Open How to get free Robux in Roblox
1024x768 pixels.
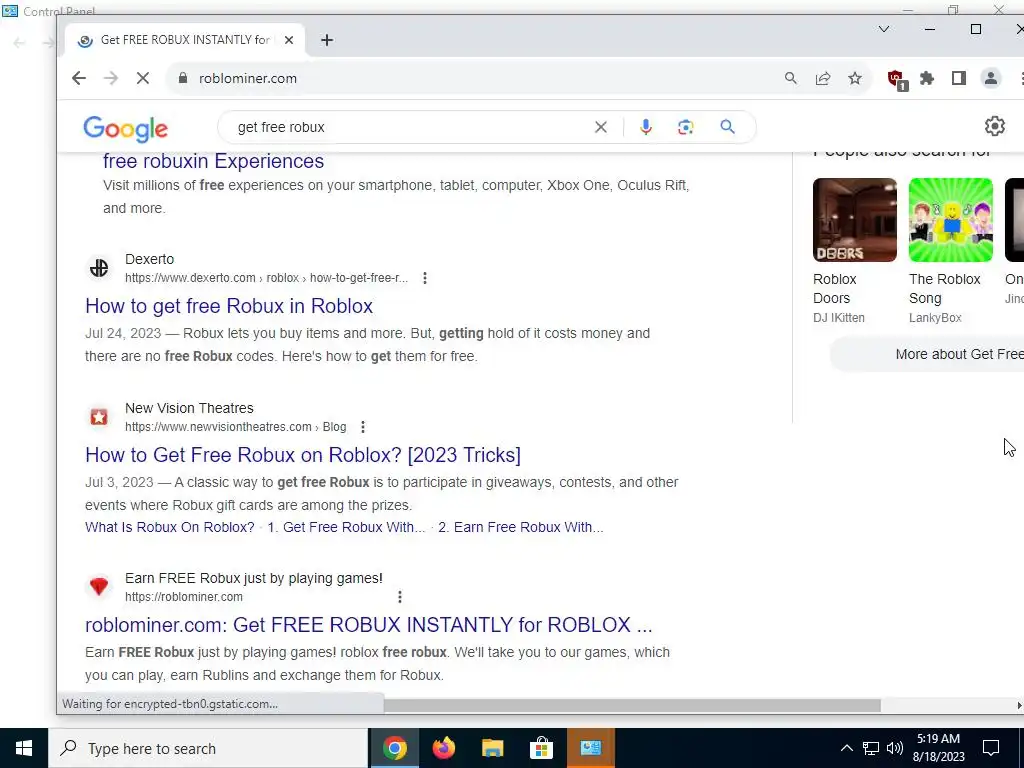coord(229,306)
